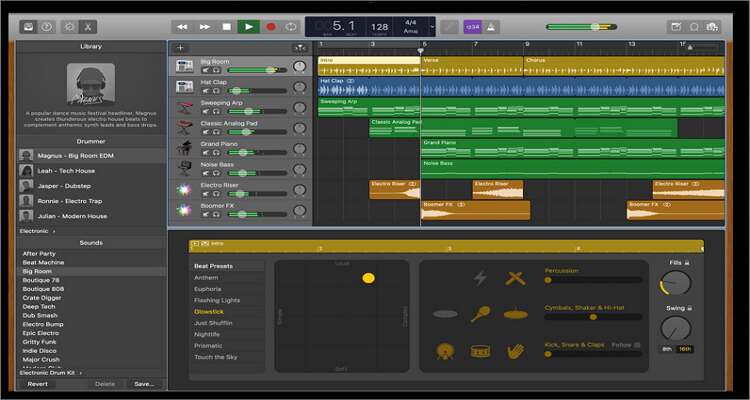This screenshot has width=750, height=400.
Task: Expand the Electronic Drum Kit path
Action: pyautogui.click(x=50, y=372)
